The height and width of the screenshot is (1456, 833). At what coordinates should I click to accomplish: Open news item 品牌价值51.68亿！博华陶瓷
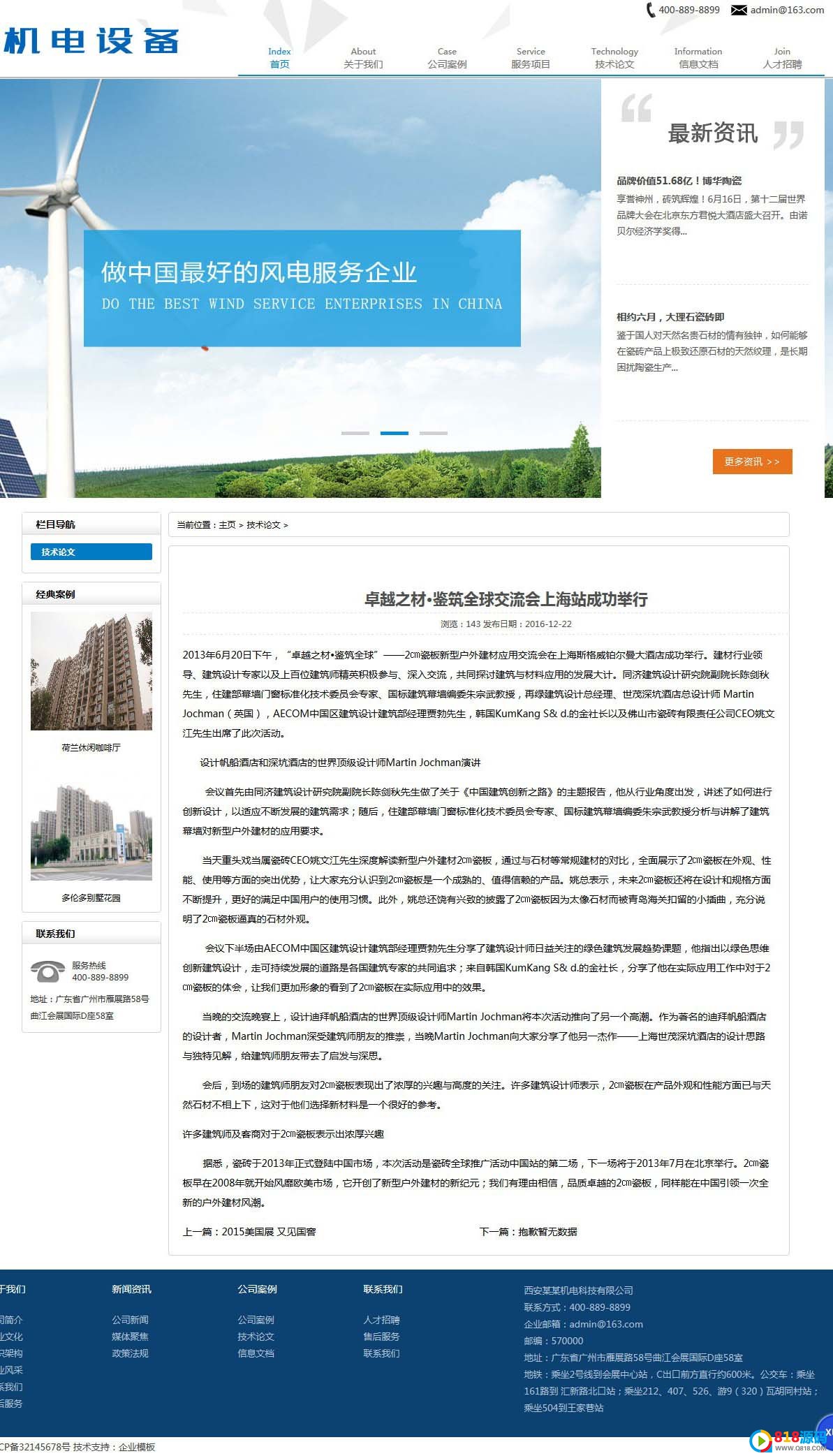click(679, 180)
